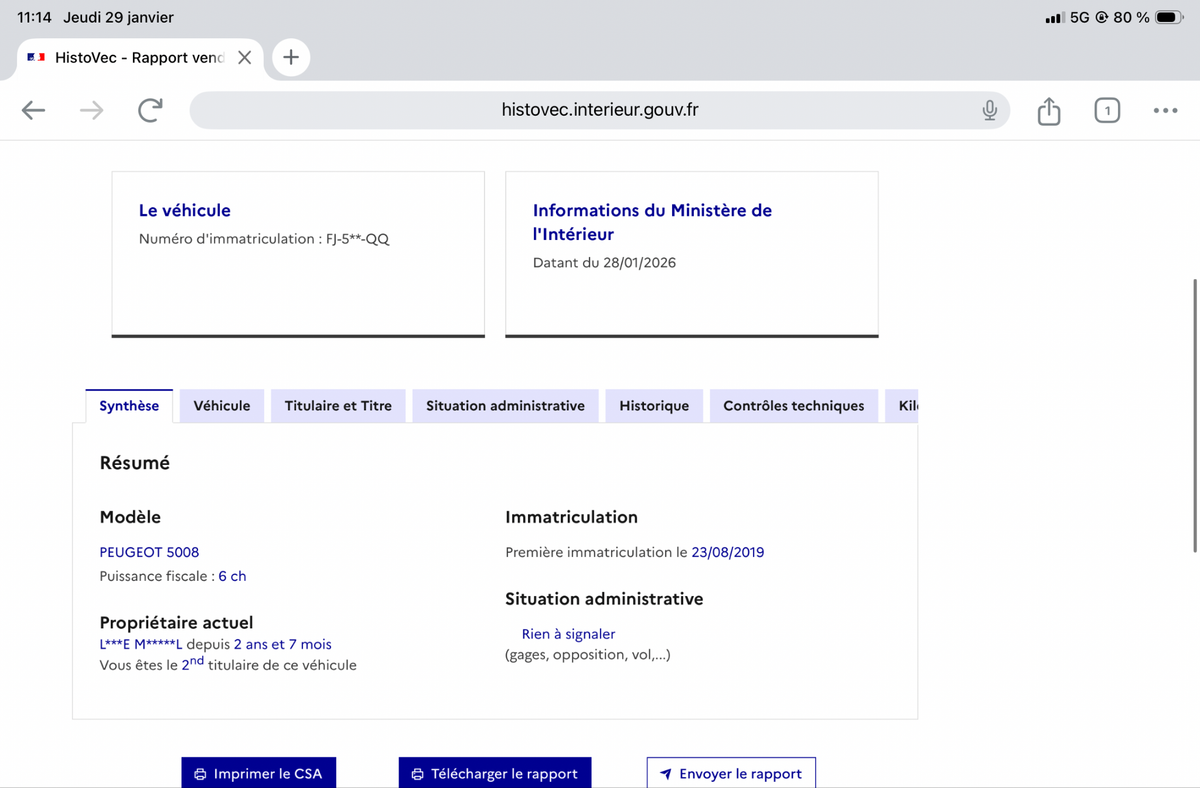Select the Synthèse tab
This screenshot has width=1200, height=788.
129,406
